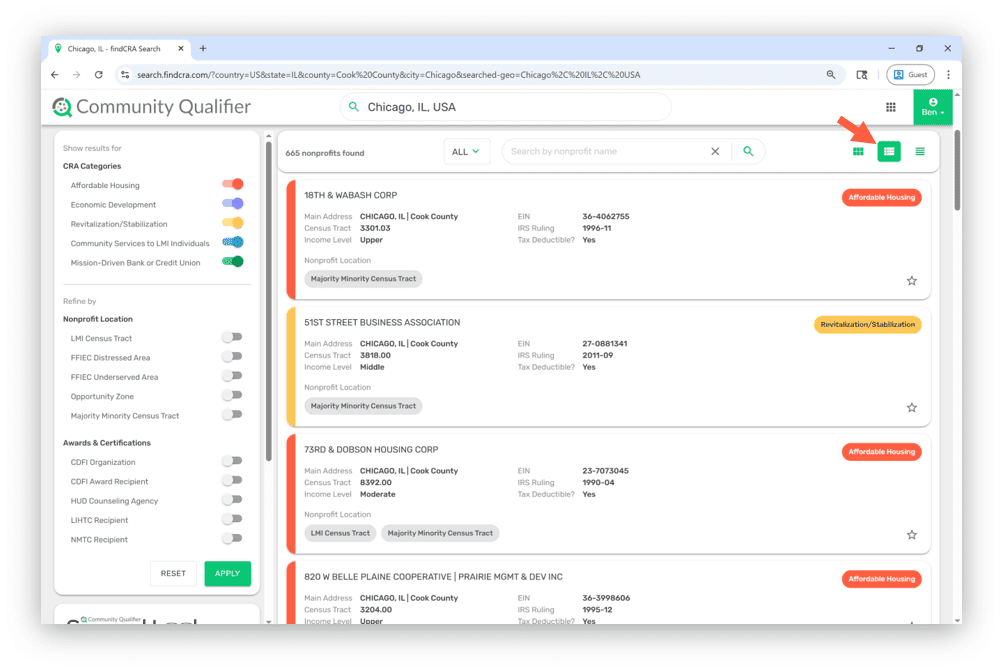Toggle Community Services to LMI Individuals
Viewport: 1006px width, 667px height.
[233, 242]
